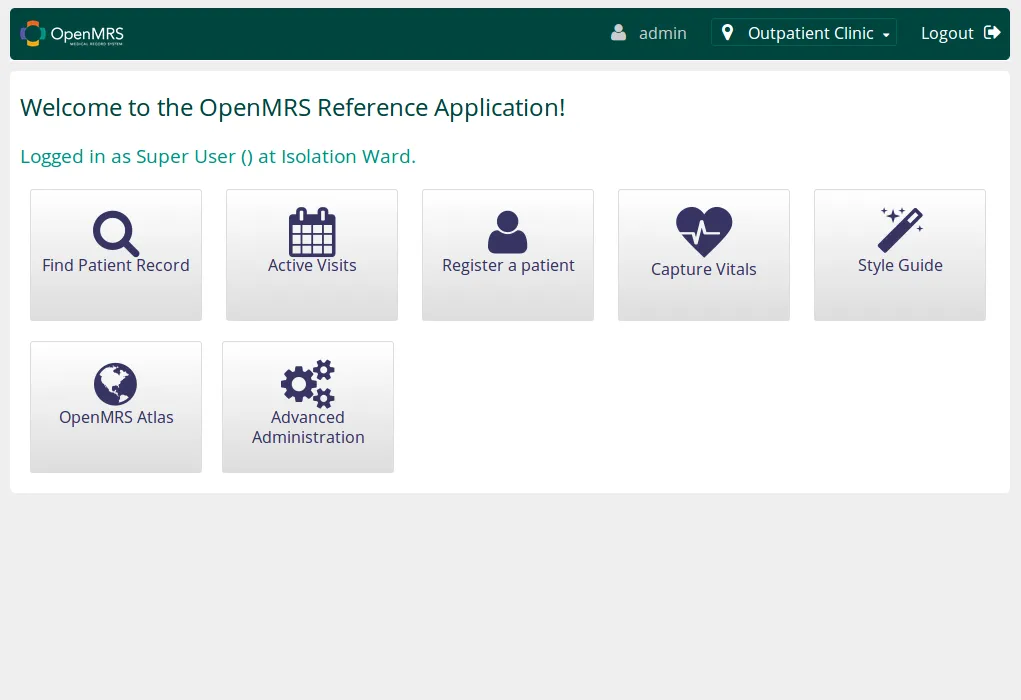Screen dimensions: 1021x700
Task: Open Find Patient Record label
Action: (116, 266)
